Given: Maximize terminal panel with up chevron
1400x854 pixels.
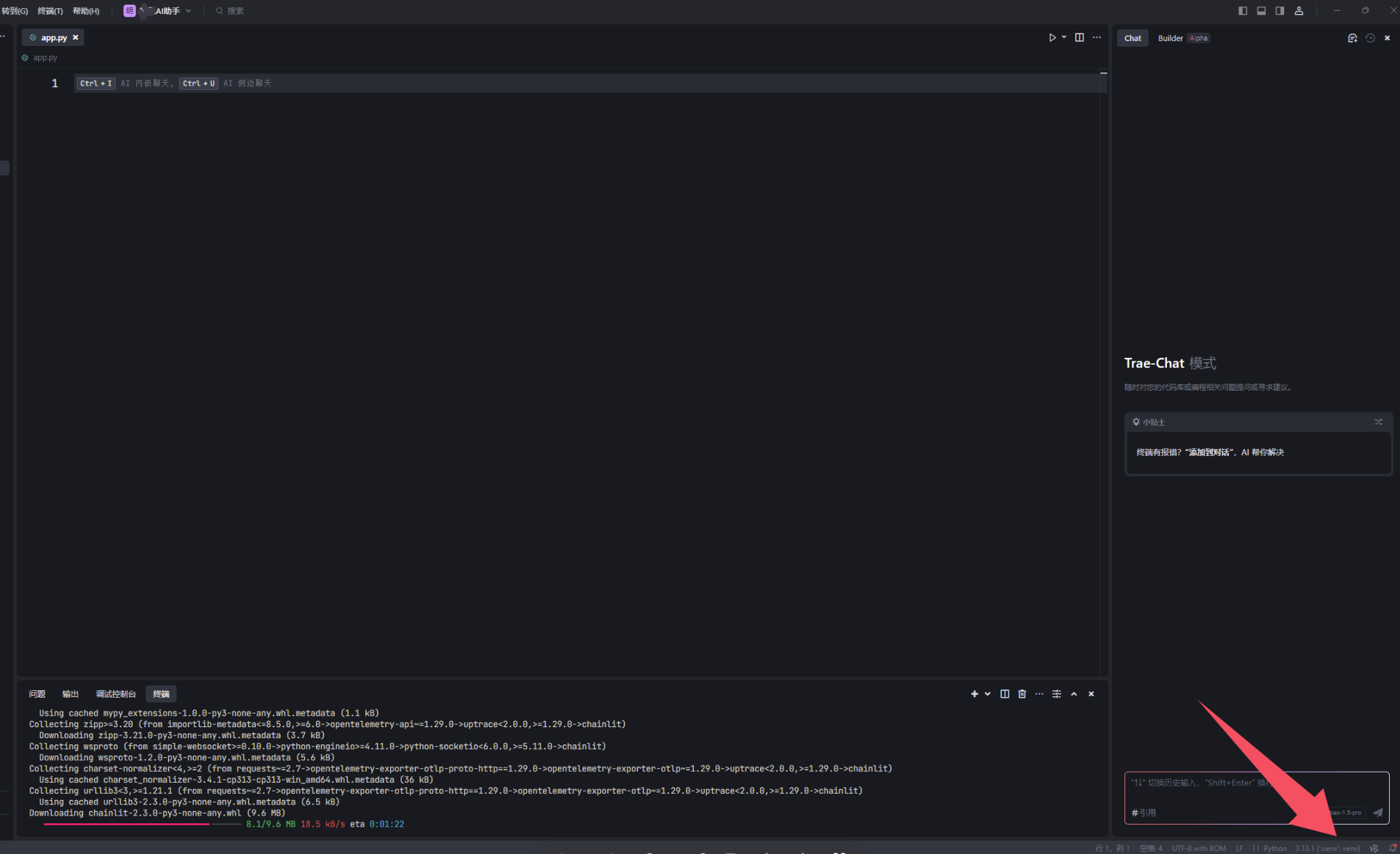Looking at the screenshot, I should tap(1074, 694).
